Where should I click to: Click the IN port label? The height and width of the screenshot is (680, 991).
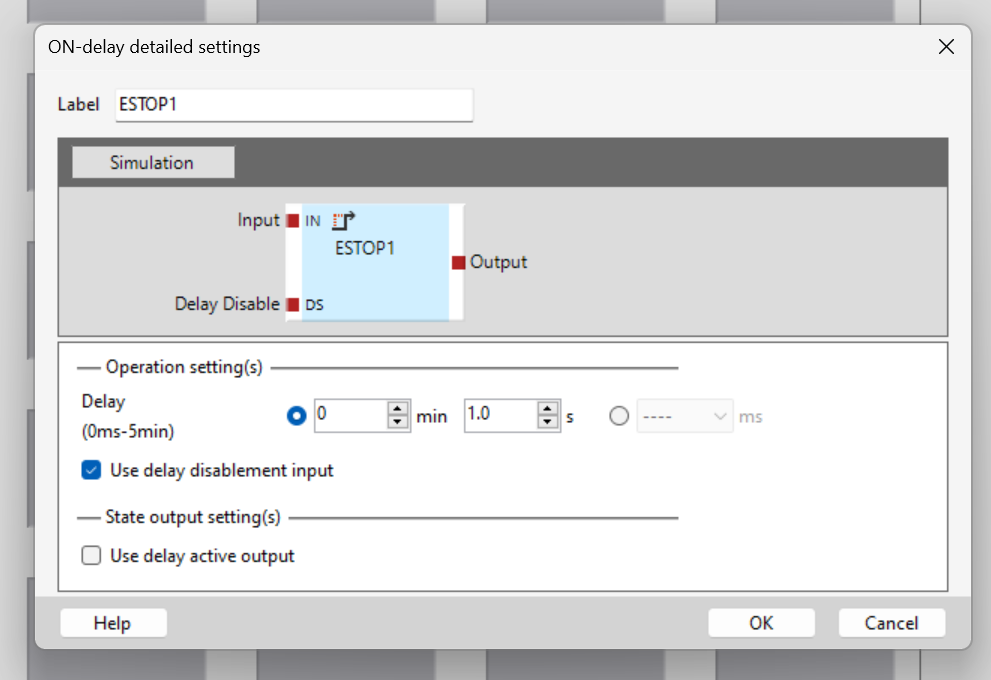[x=313, y=221]
